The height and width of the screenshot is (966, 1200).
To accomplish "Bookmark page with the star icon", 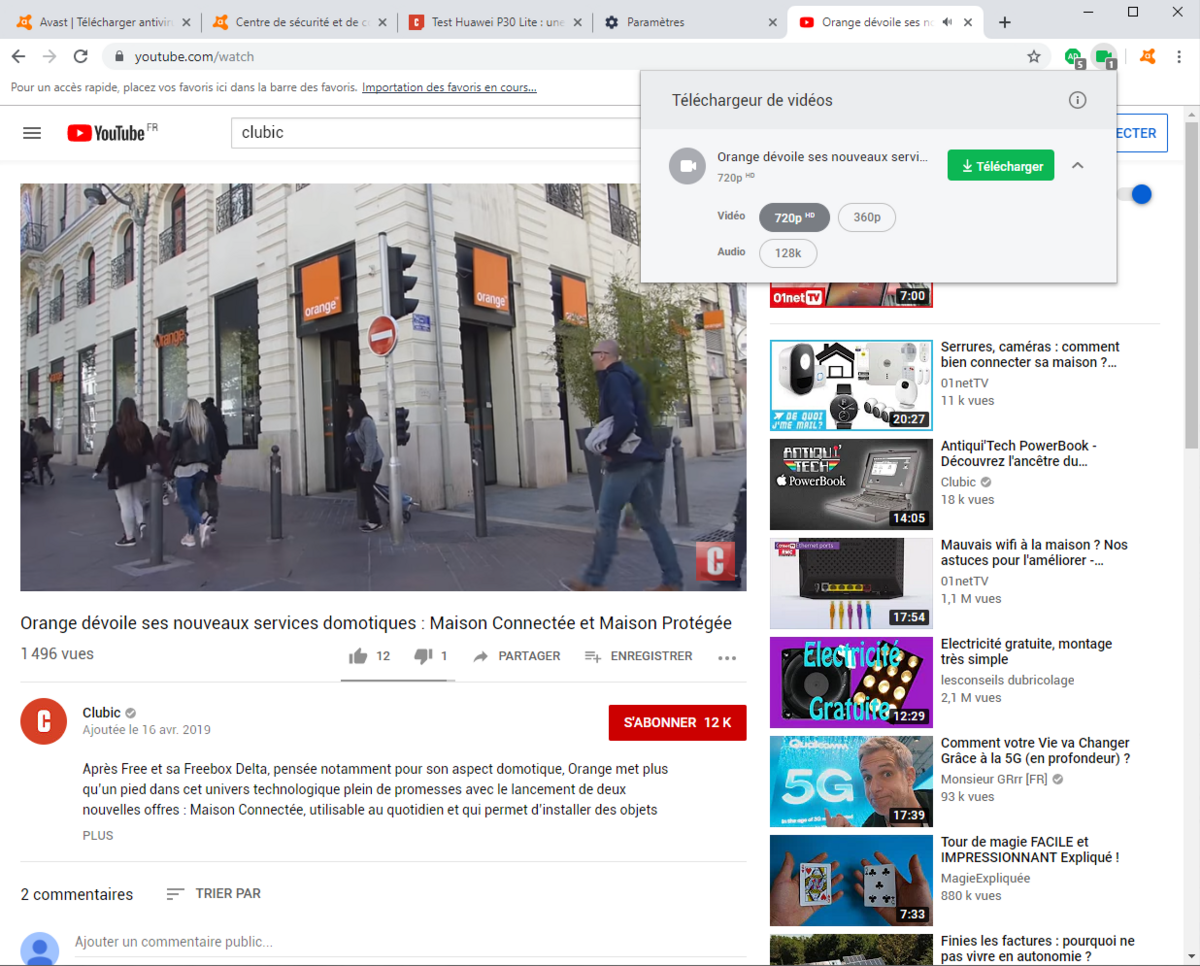I will click(x=1034, y=57).
